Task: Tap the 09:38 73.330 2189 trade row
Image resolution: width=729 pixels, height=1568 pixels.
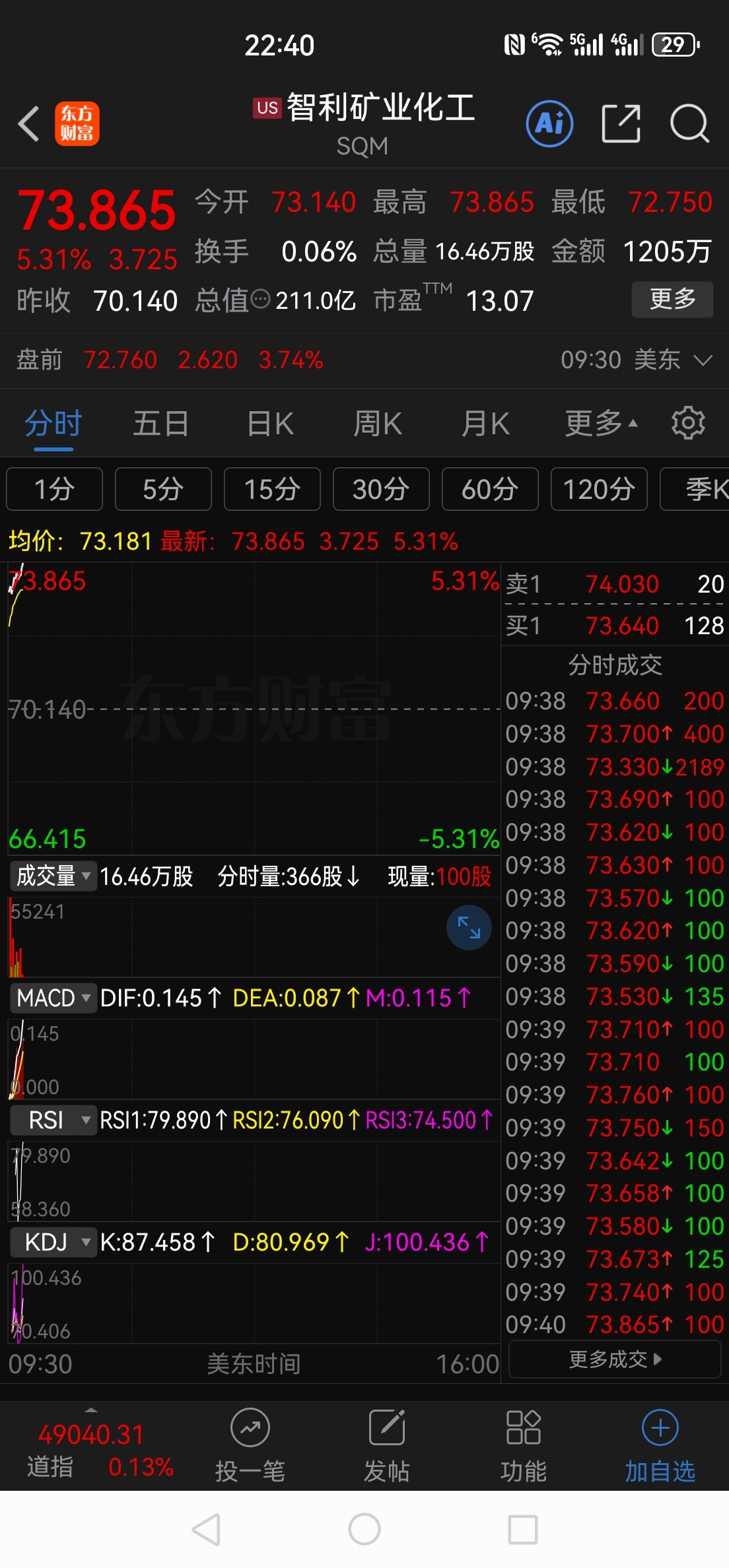Action: click(x=615, y=767)
